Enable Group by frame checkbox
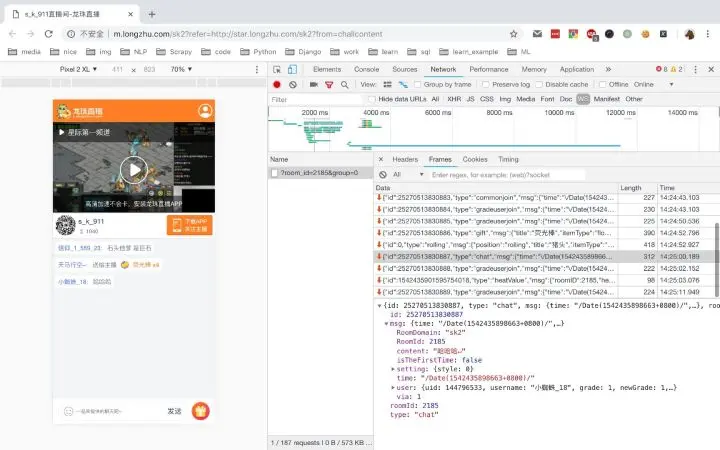The height and width of the screenshot is (450, 720). (x=417, y=84)
